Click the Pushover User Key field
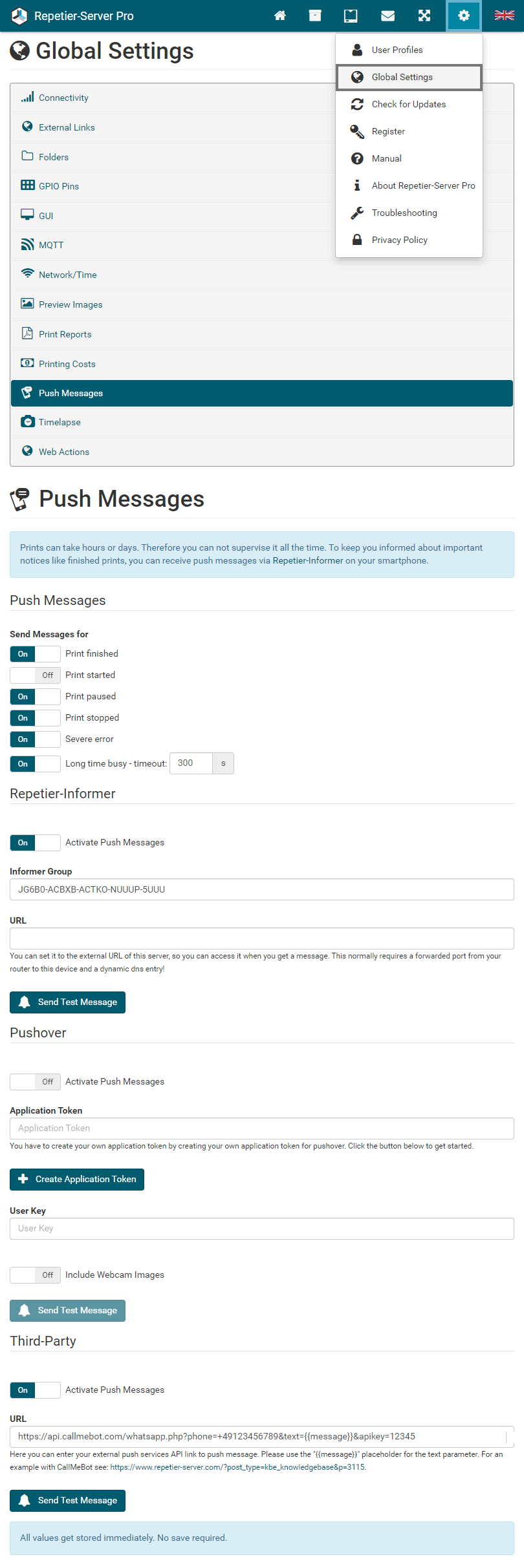Viewport: 524px width, 1568px height. [262, 1228]
